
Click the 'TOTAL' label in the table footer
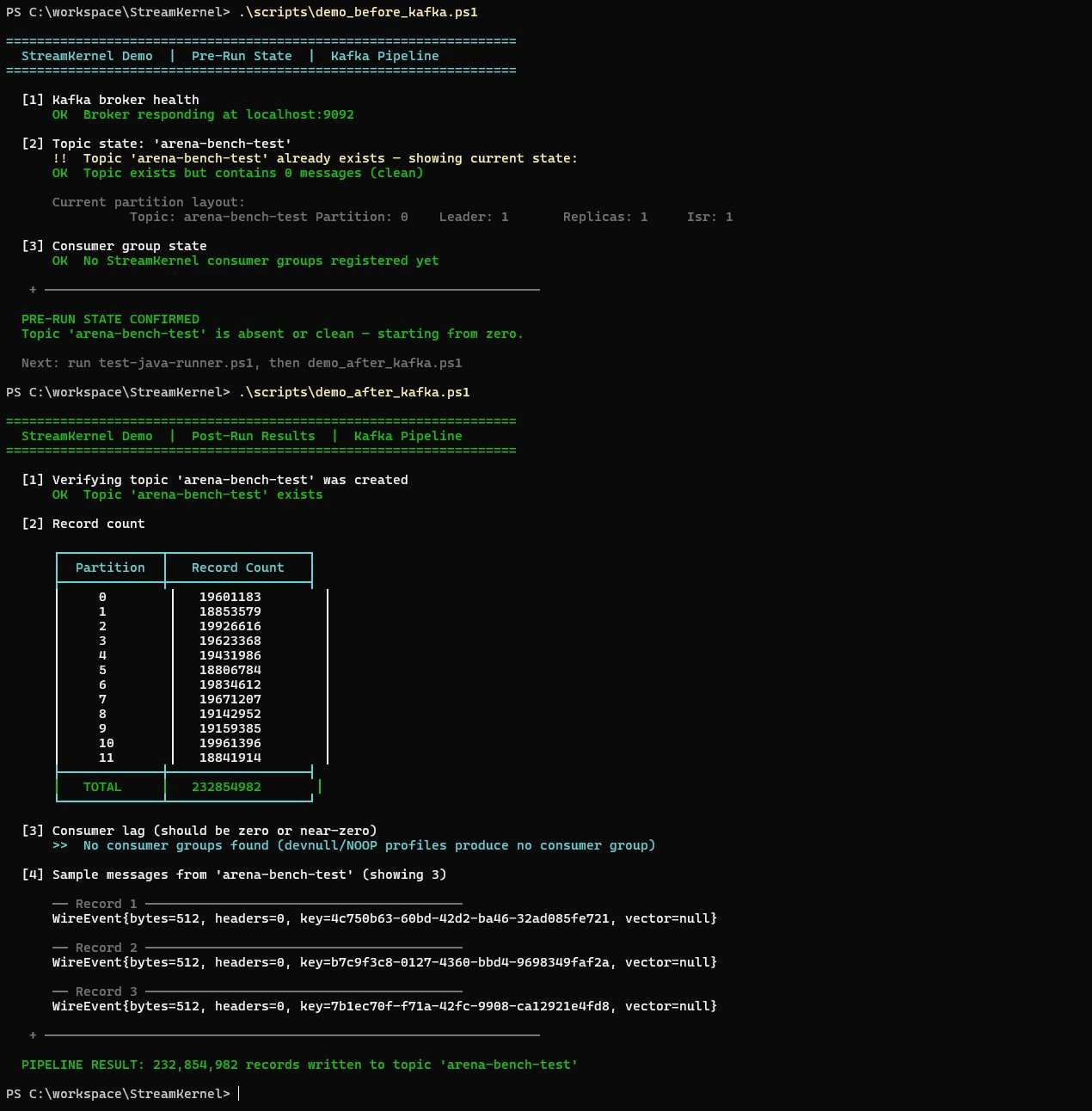point(102,787)
